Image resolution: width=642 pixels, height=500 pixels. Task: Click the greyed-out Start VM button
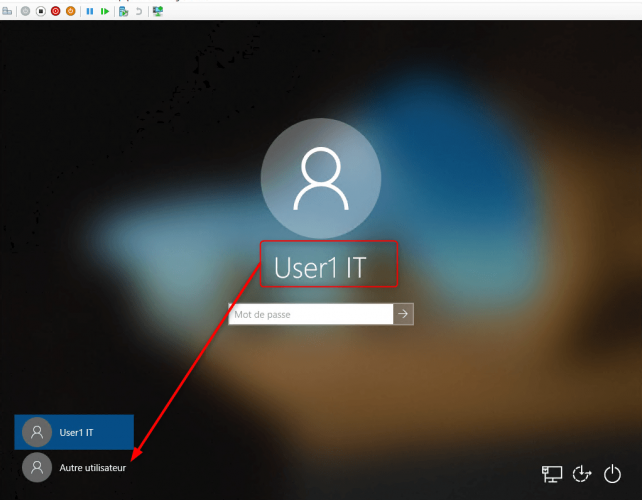click(25, 11)
